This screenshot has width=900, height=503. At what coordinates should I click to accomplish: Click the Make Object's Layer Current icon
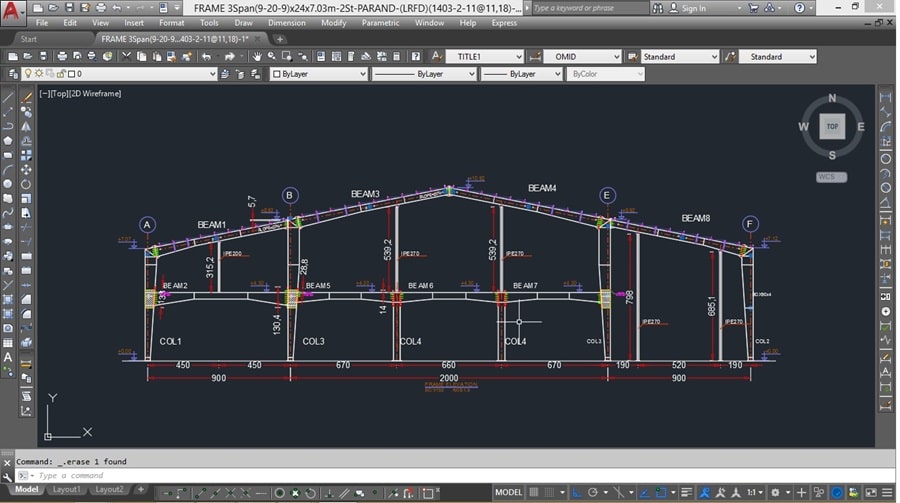(225, 73)
